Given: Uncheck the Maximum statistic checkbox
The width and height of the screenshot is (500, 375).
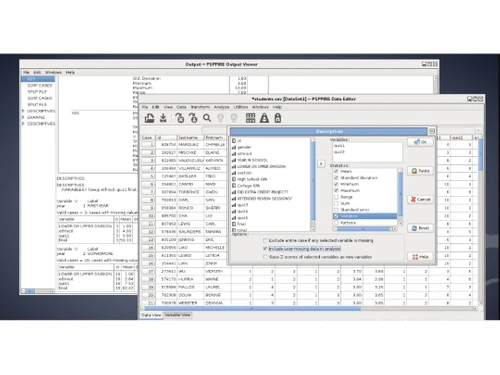Looking at the screenshot, I should [x=336, y=190].
